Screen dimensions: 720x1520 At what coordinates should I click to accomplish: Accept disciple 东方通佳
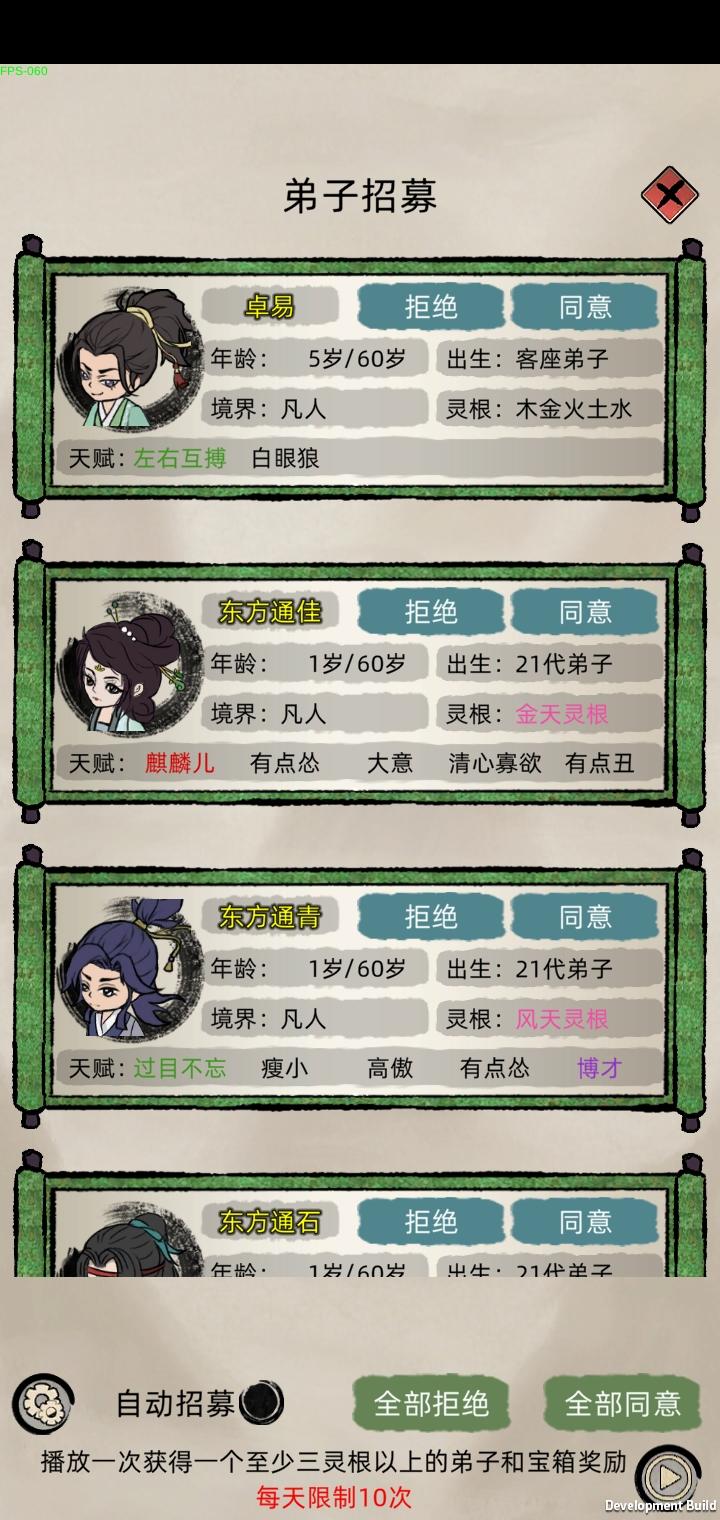585,612
